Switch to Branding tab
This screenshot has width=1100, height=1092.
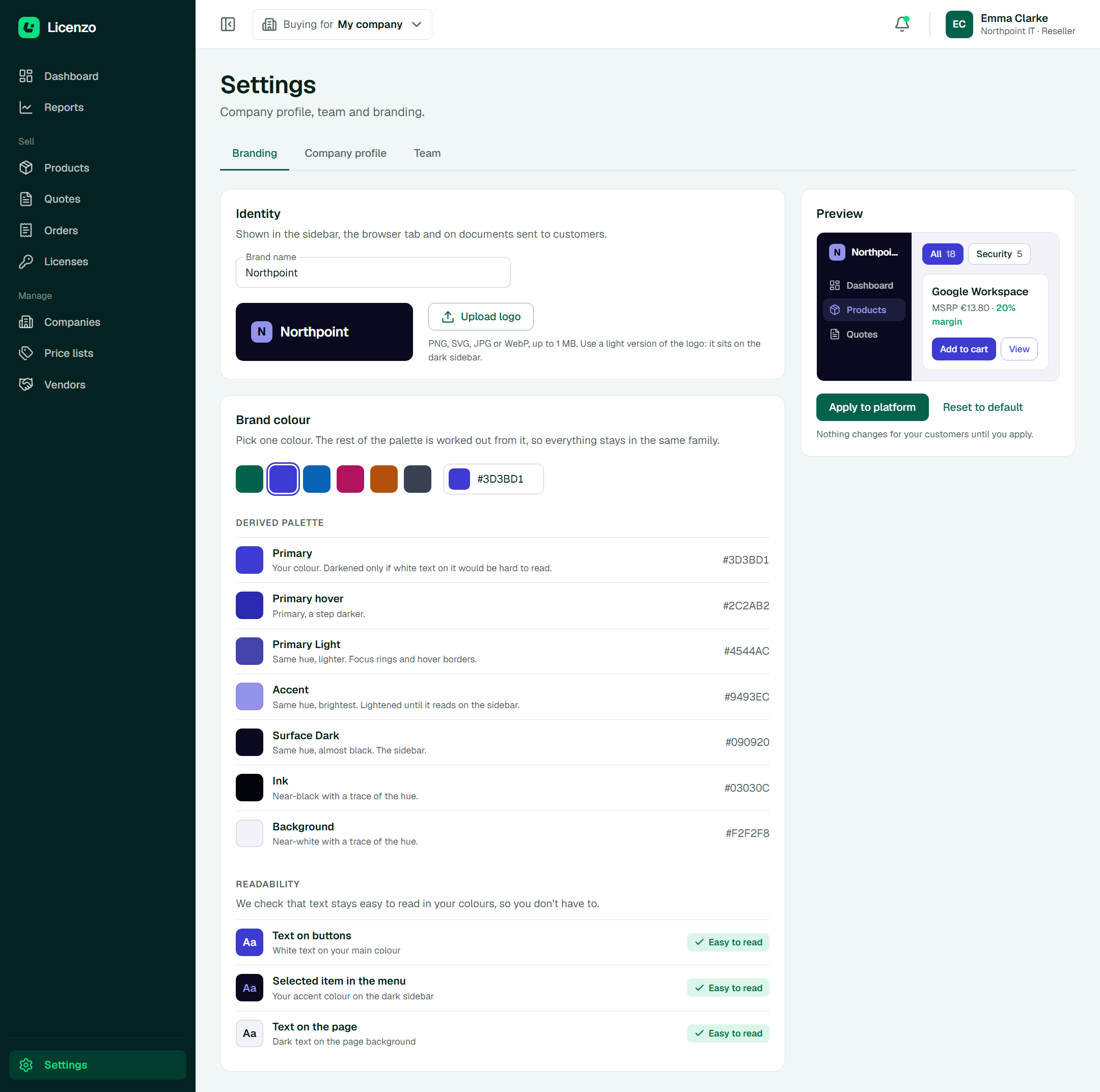tap(255, 153)
